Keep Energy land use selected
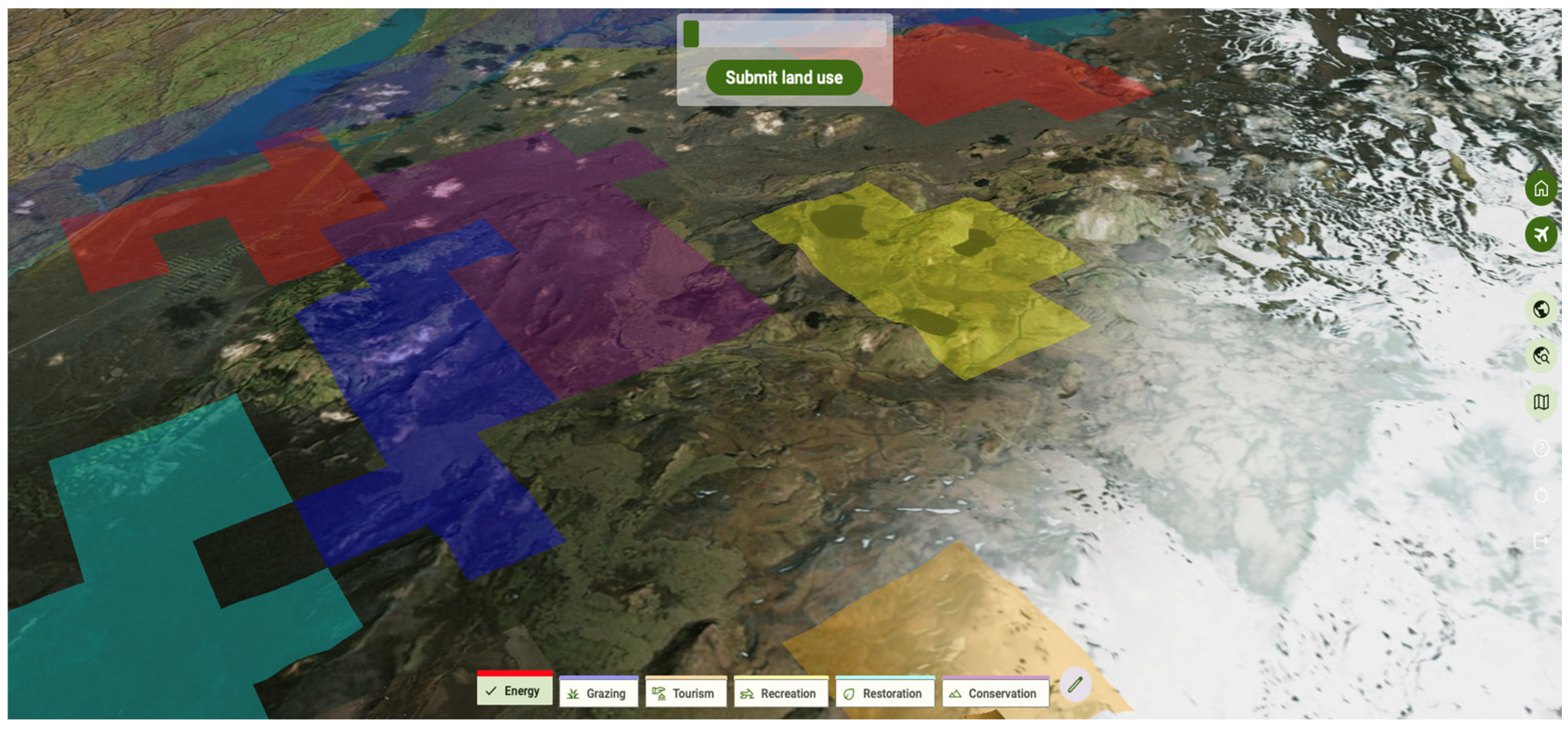 (x=514, y=691)
